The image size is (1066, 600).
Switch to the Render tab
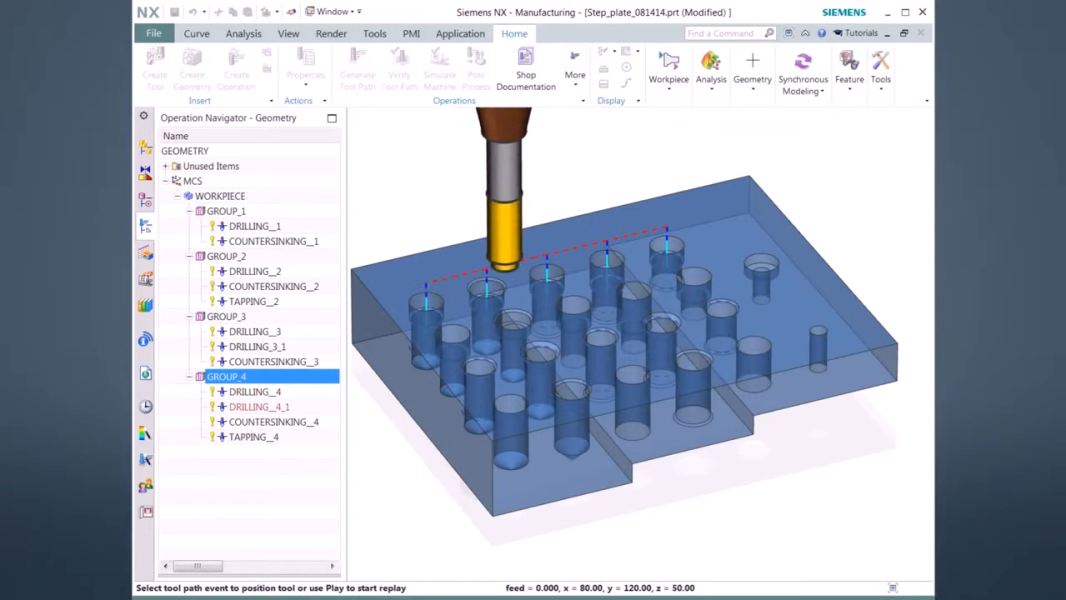(331, 33)
